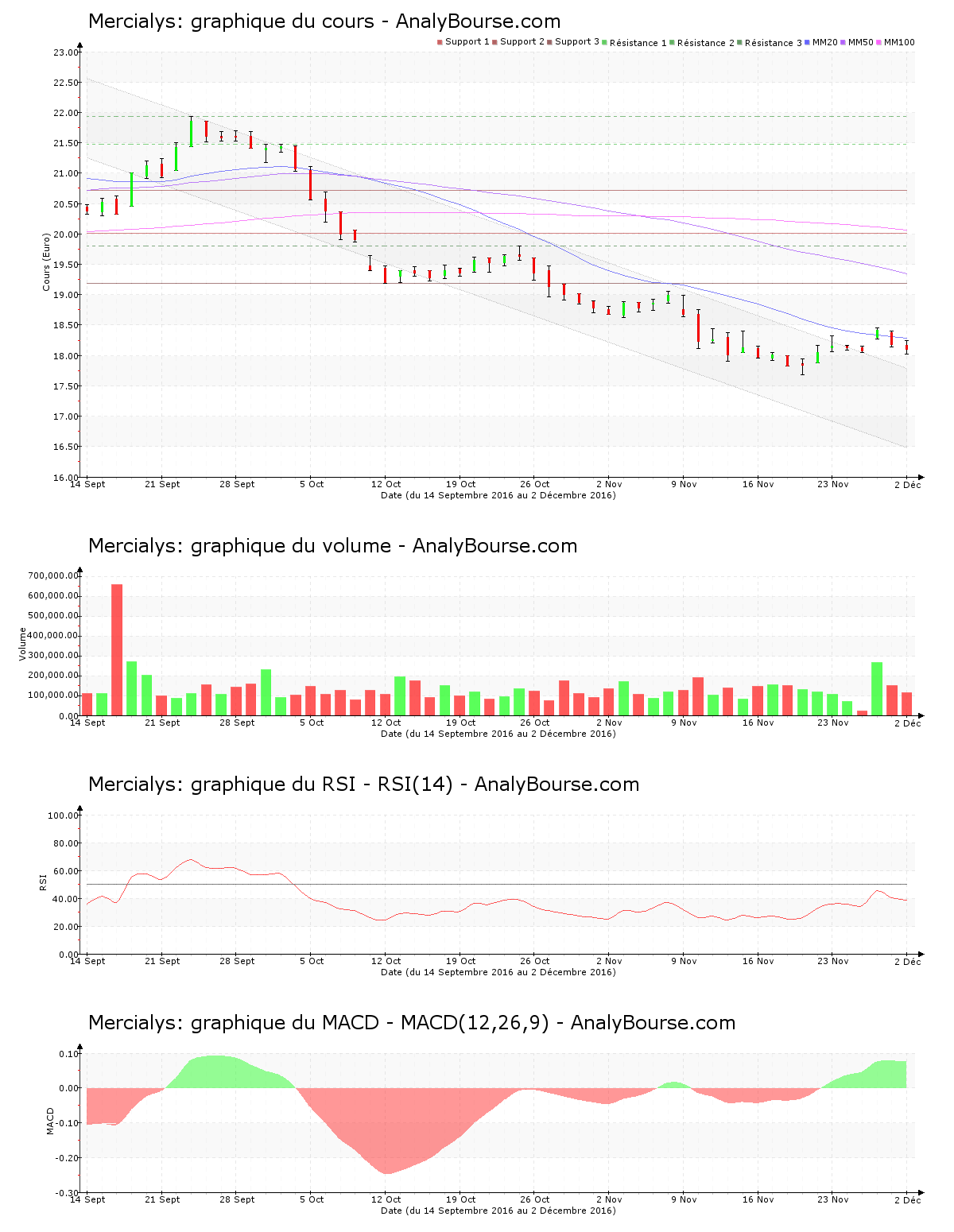Click the 19.50 price axis label

click(x=66, y=265)
